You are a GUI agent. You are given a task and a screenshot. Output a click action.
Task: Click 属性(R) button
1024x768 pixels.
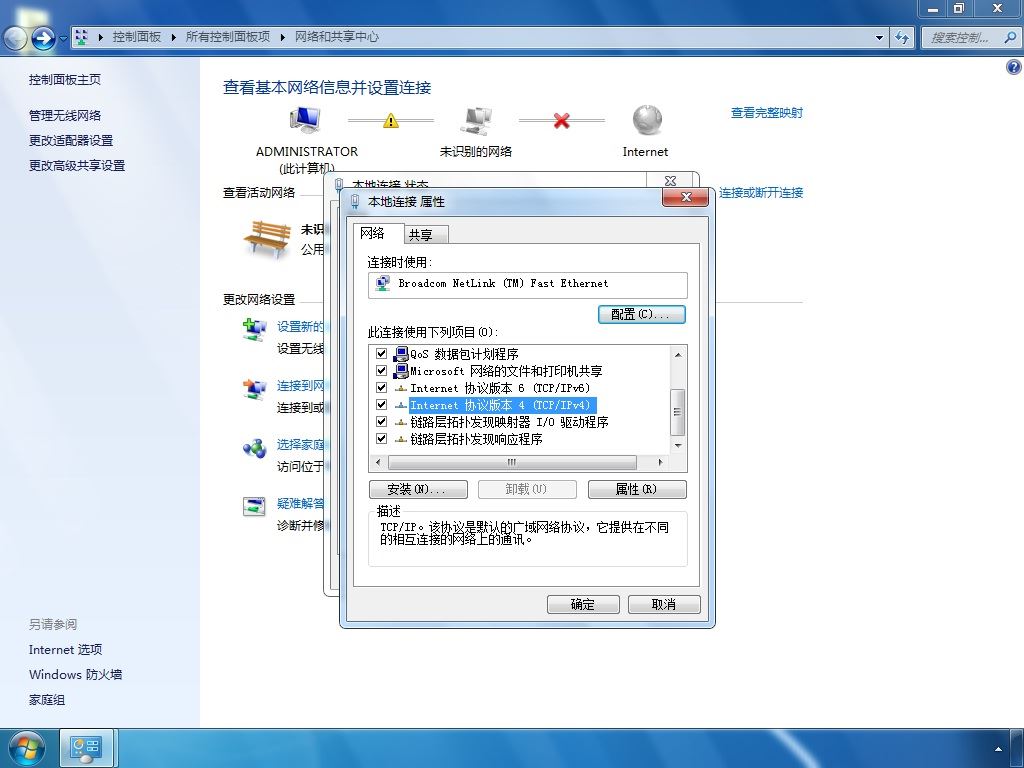tap(637, 489)
